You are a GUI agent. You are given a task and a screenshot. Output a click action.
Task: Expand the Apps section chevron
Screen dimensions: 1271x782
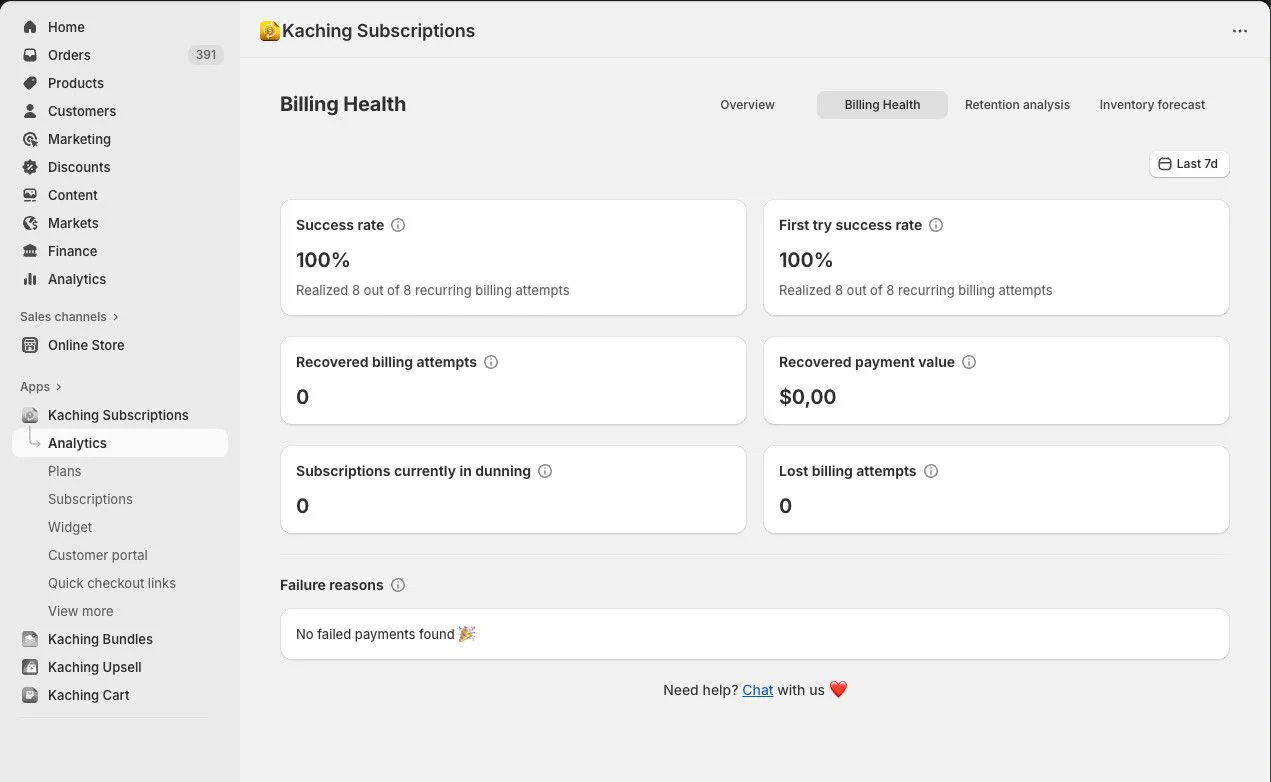tap(59, 387)
